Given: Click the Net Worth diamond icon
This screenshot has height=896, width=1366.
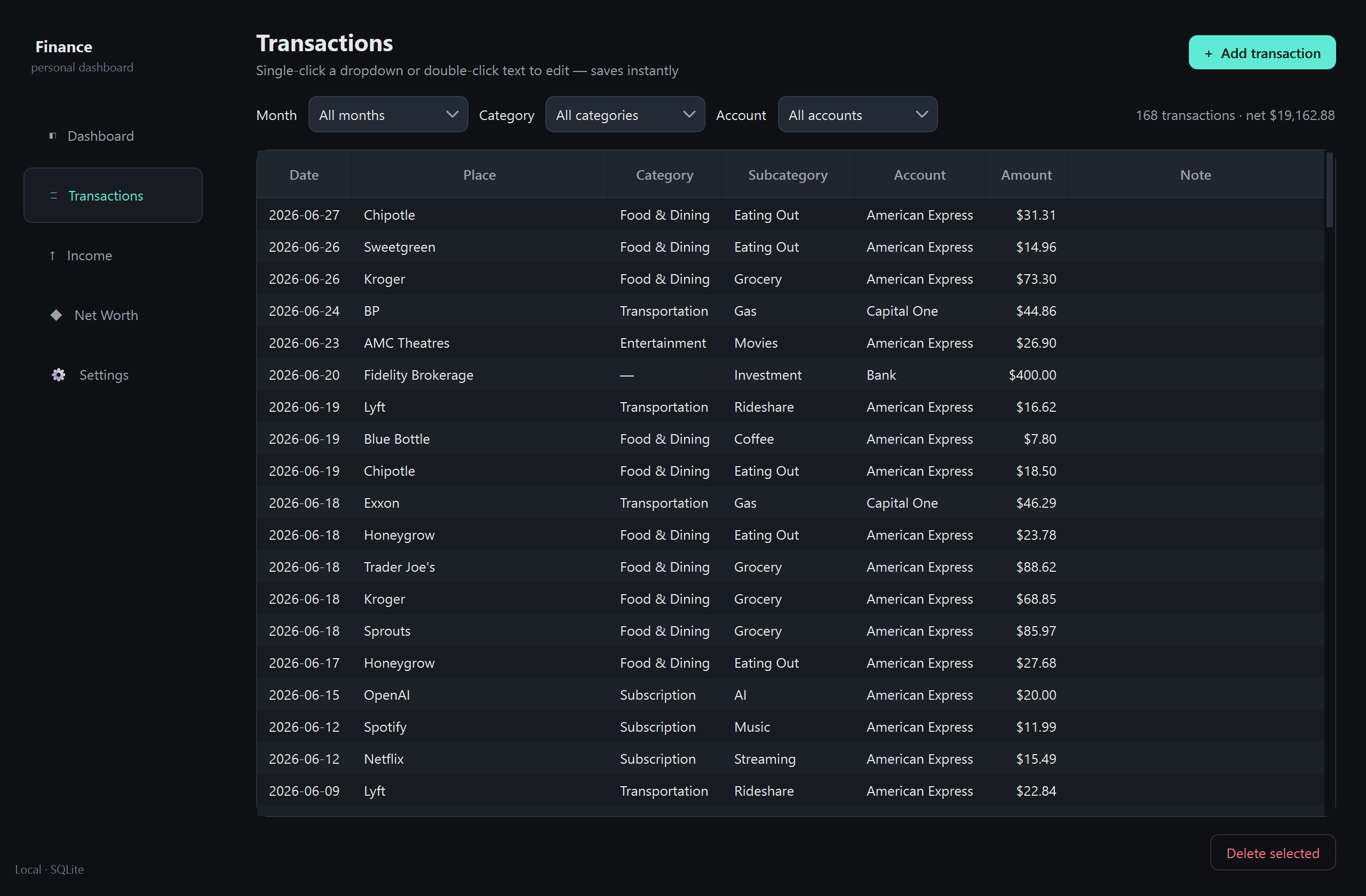Looking at the screenshot, I should (56, 315).
